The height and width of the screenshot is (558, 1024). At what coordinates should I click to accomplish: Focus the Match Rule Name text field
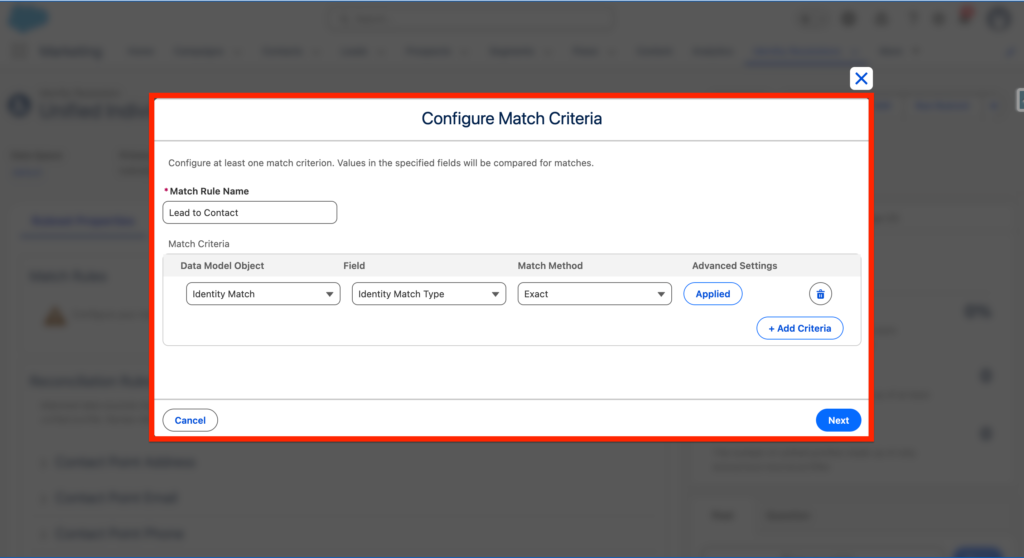250,212
